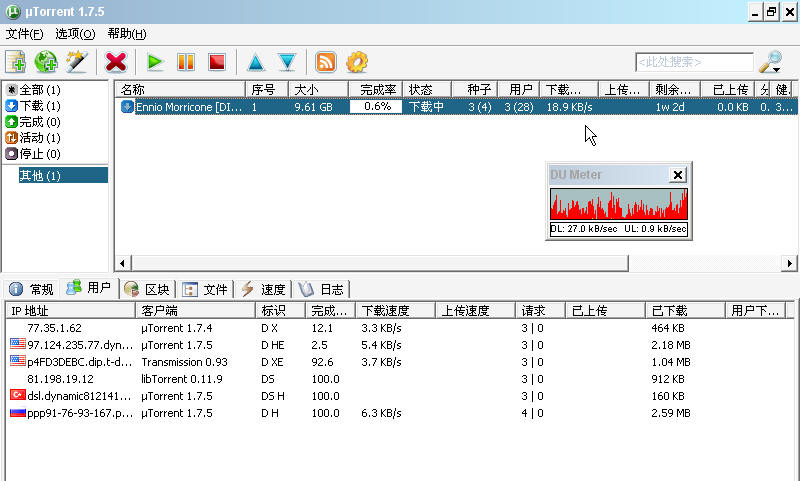Switch to the 用户 peers tab

(x=89, y=288)
